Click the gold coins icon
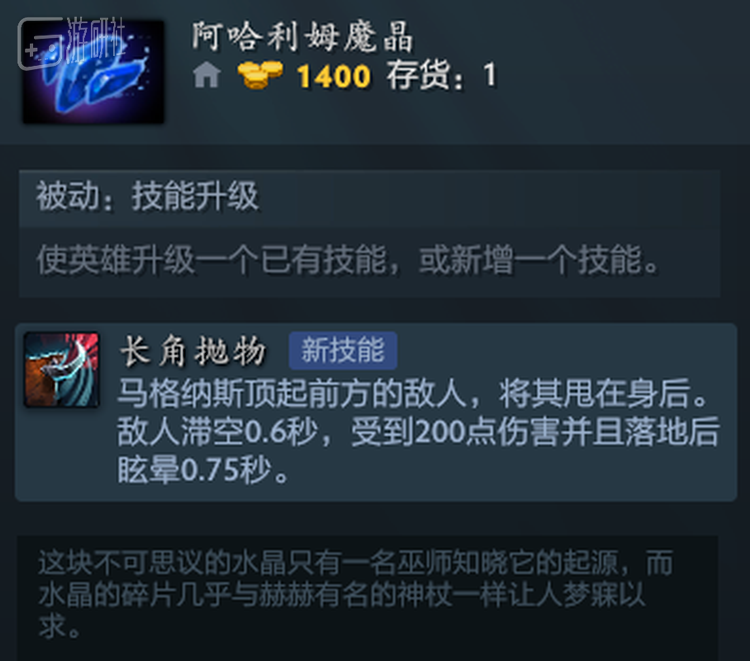Image resolution: width=750 pixels, height=661 pixels. tap(260, 75)
